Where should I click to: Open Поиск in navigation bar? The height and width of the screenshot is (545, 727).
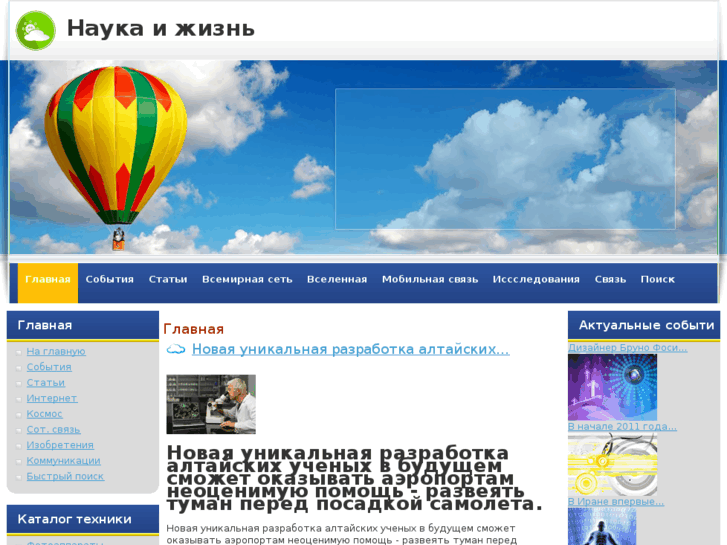click(657, 280)
